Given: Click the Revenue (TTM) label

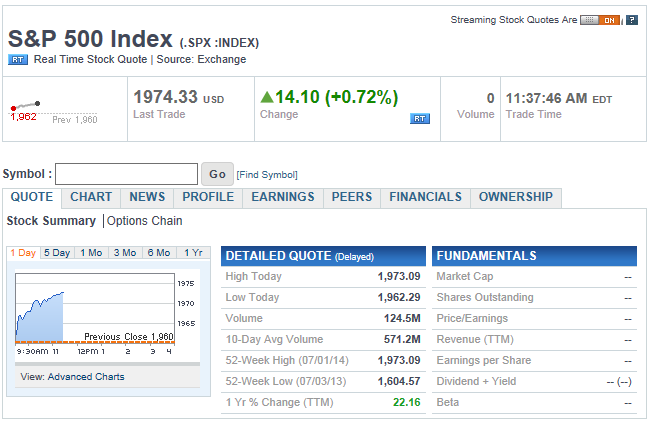Looking at the screenshot, I should click(x=475, y=339).
